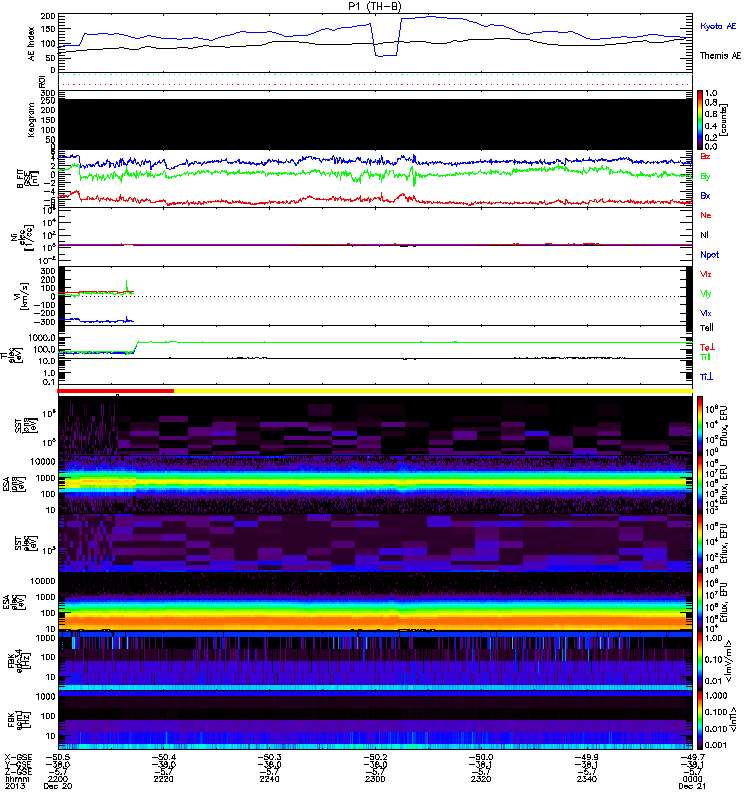Image resolution: width=750 pixels, height=800 pixels.
Task: Select the red Bz legend entry
Action: click(x=706, y=157)
